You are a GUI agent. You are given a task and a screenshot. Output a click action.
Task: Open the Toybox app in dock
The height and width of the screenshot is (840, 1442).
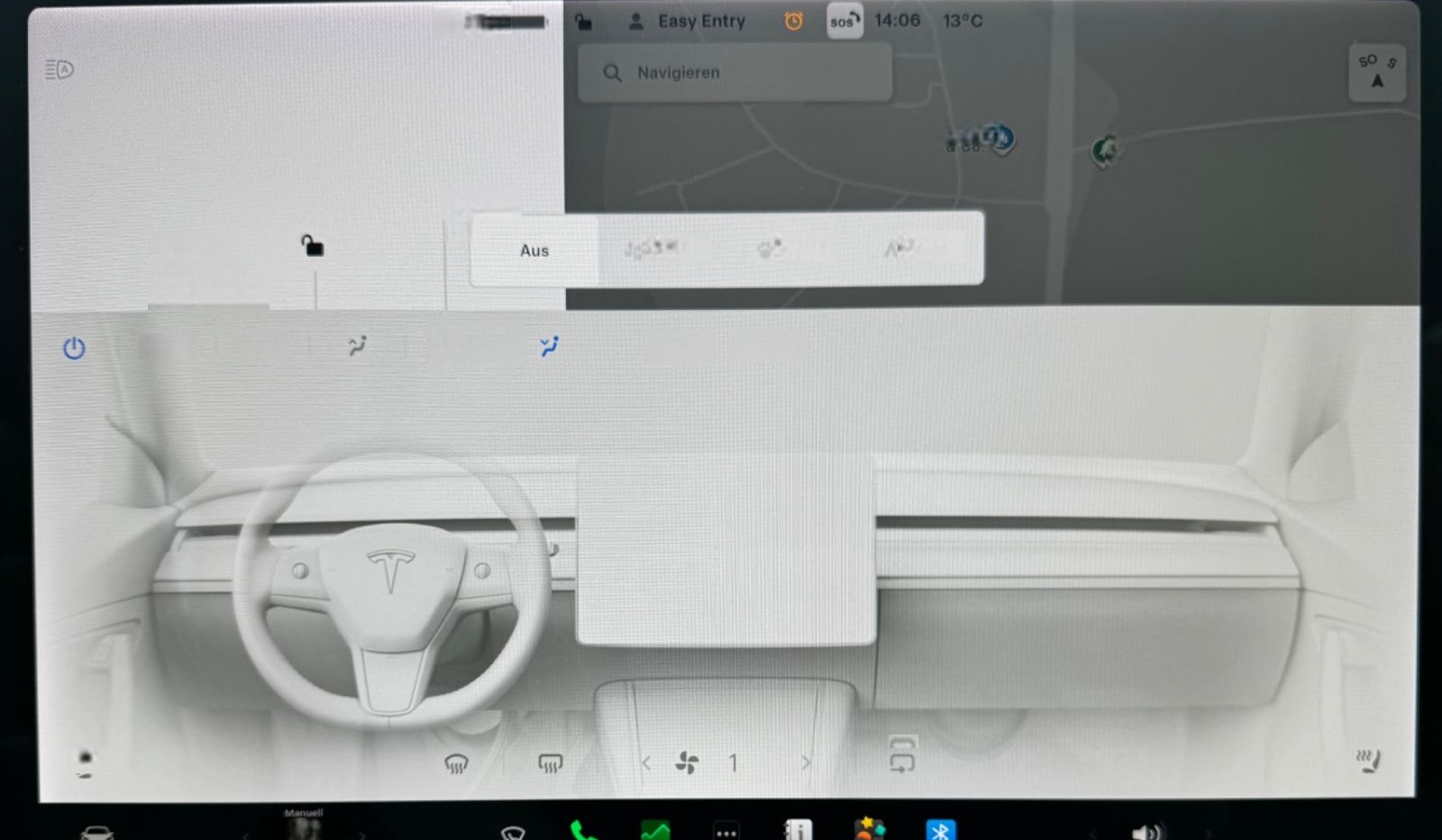pyautogui.click(x=870, y=828)
